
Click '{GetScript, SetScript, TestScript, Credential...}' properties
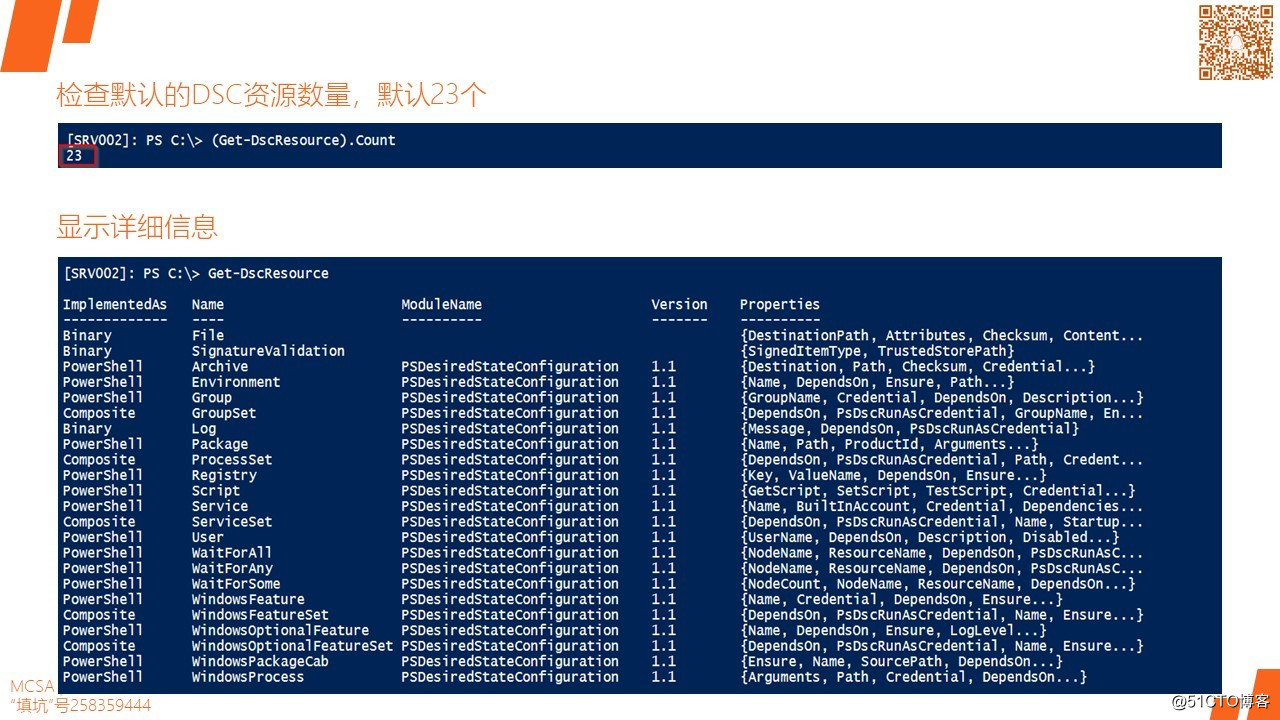(938, 491)
